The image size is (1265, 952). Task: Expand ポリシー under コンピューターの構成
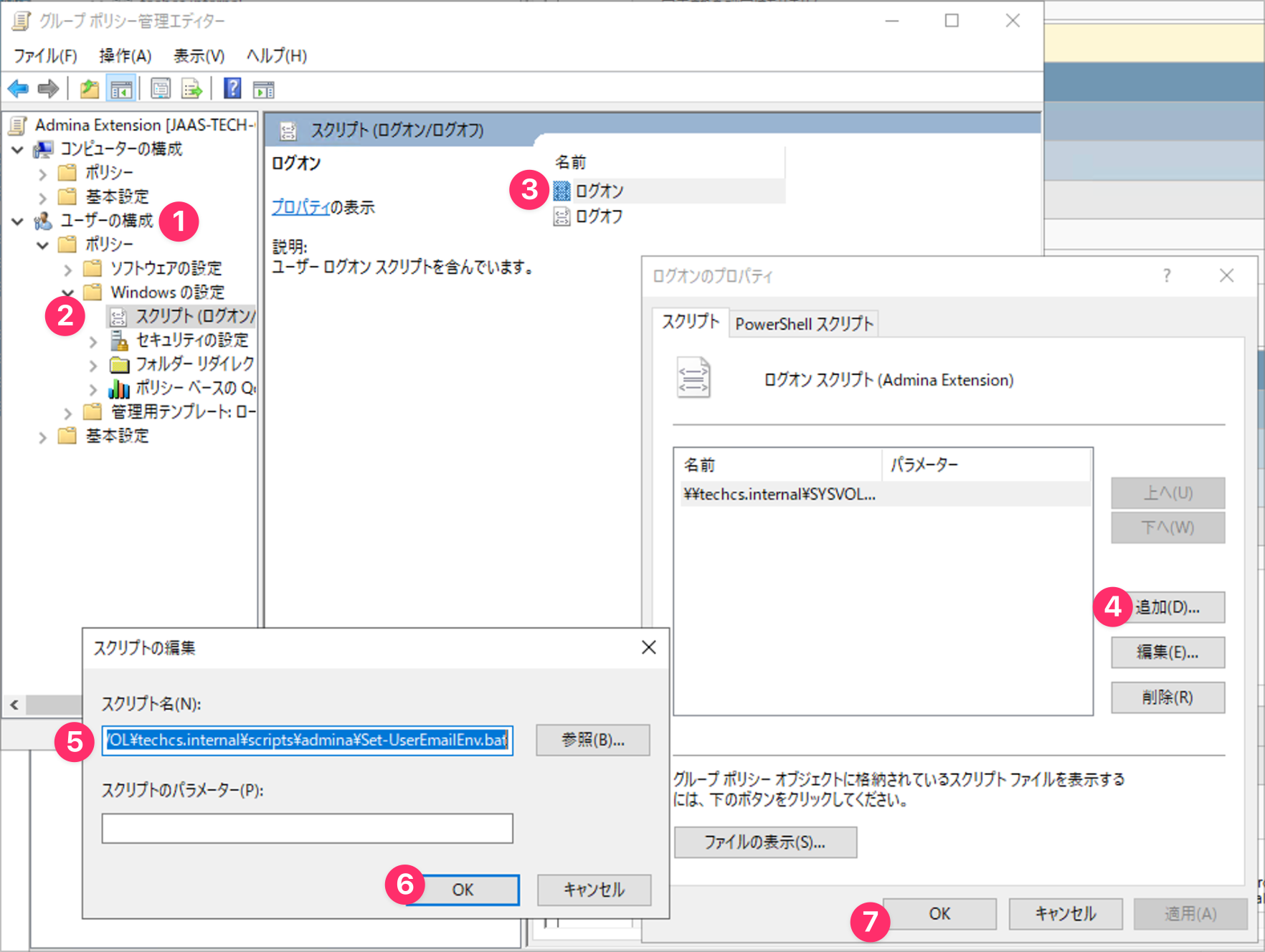pos(42,174)
